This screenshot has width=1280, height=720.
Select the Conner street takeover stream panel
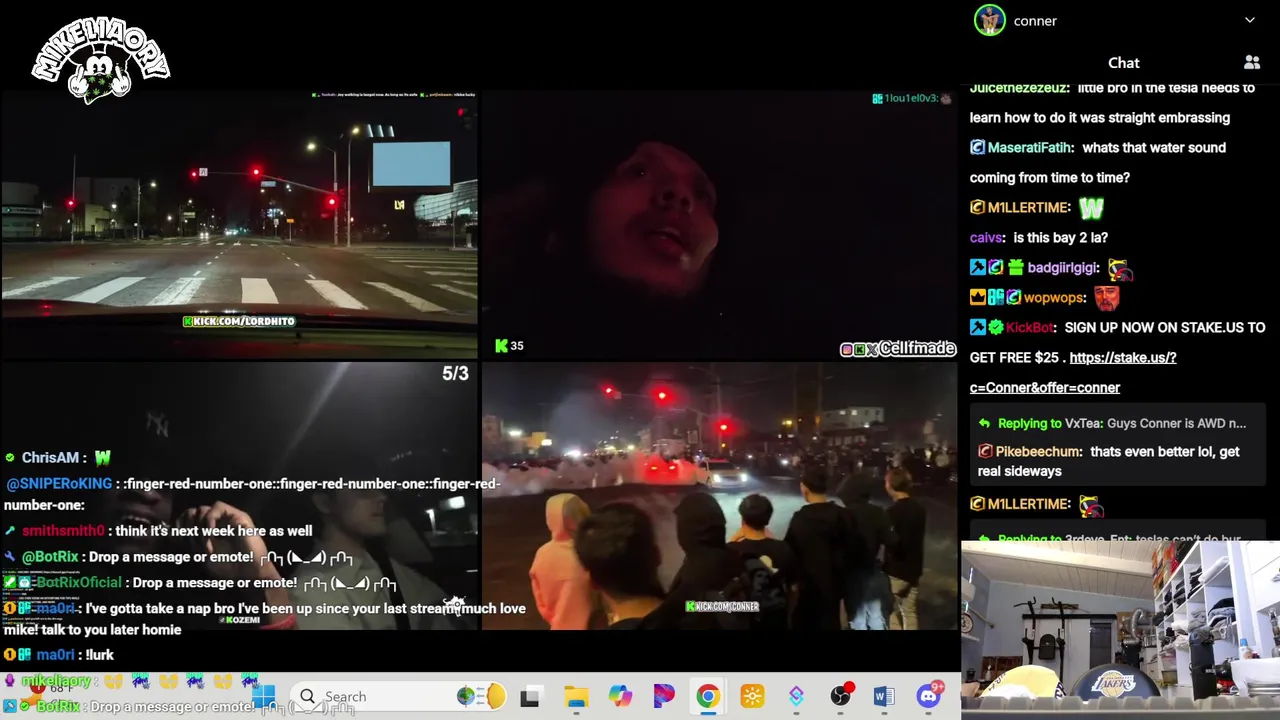(719, 496)
